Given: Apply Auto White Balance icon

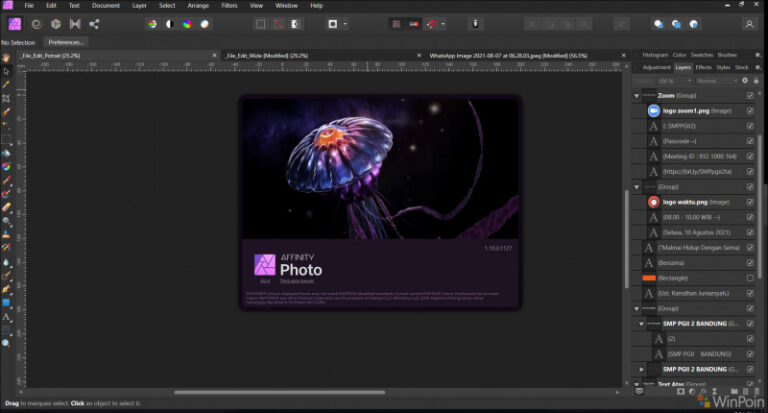Looking at the screenshot, I should 205,24.
